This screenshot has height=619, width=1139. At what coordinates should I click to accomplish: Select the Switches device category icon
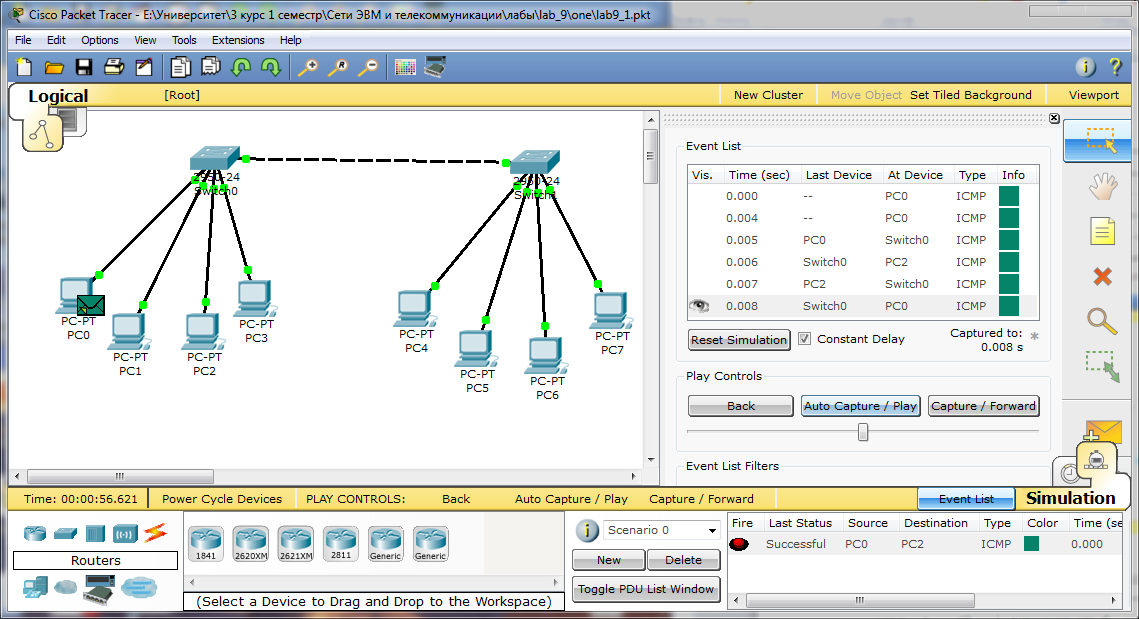point(65,533)
